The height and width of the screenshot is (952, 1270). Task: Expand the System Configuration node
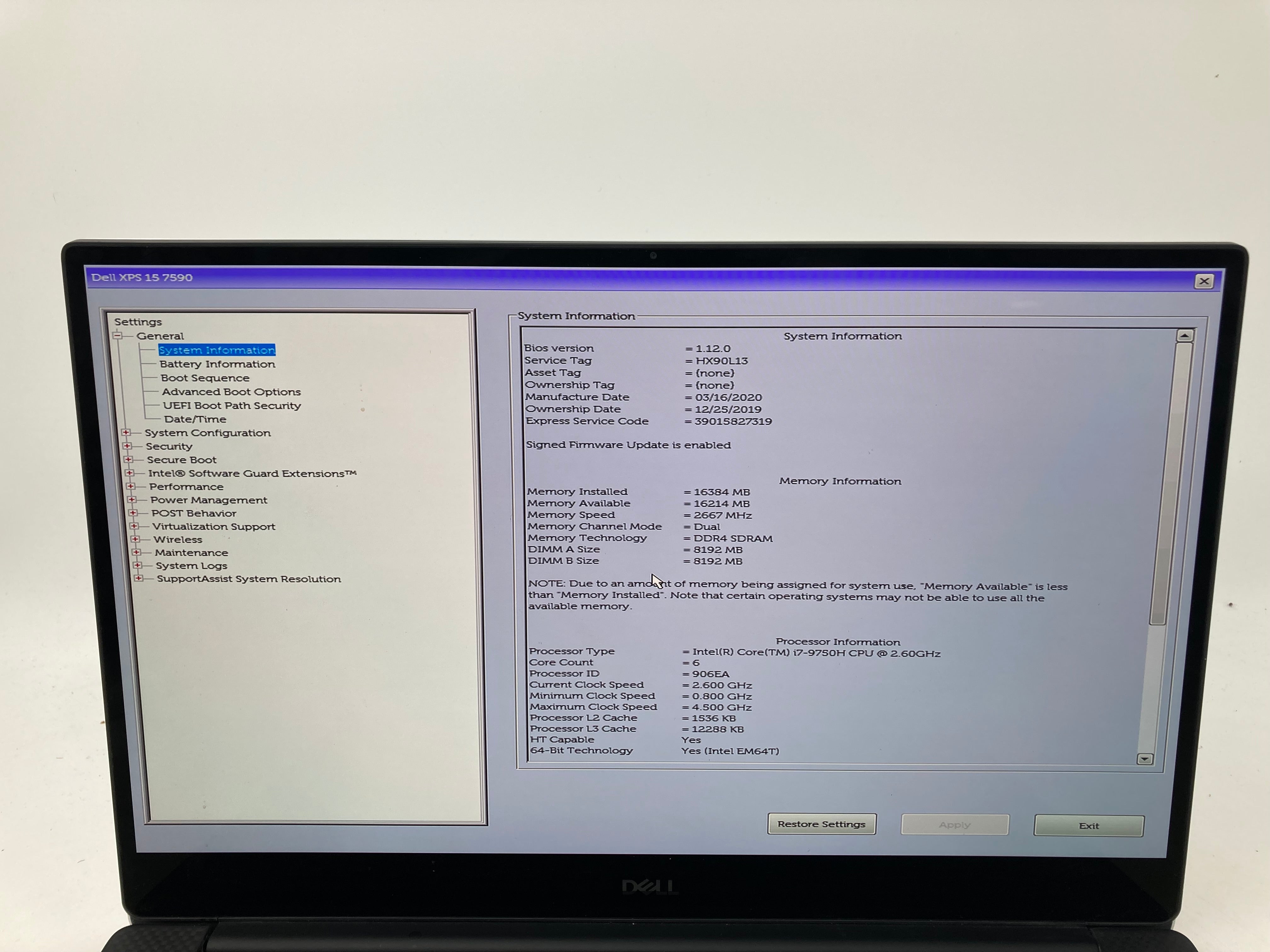tap(126, 433)
